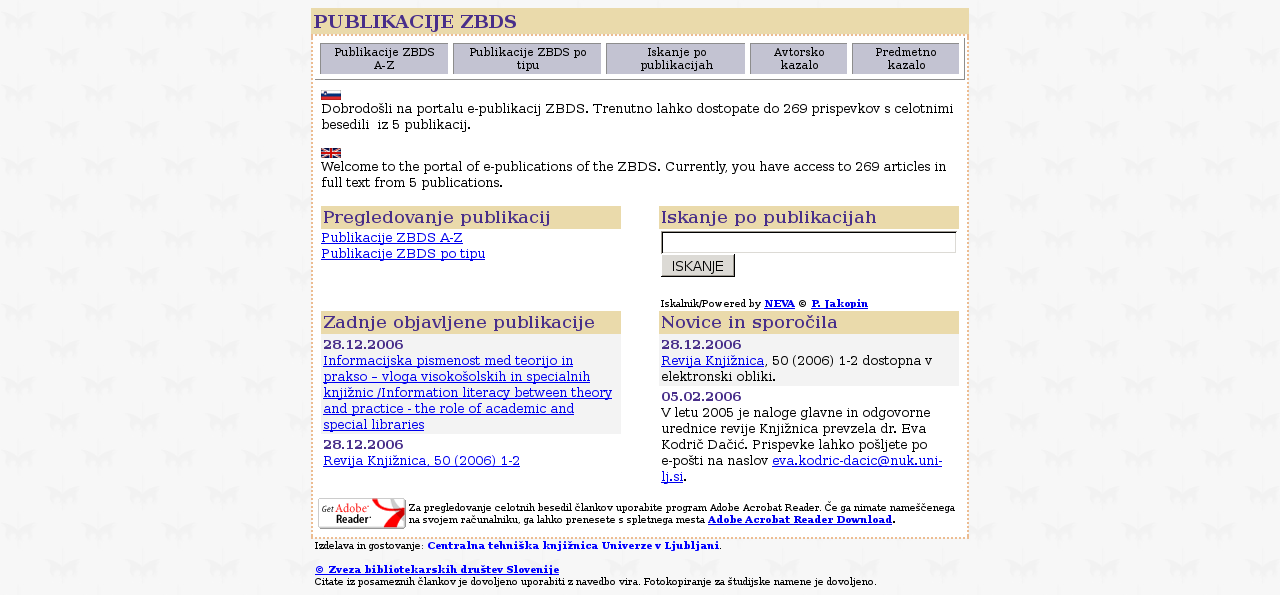Open the Predmetno kazalo tab
This screenshot has width=1280, height=595.
pos(905,58)
